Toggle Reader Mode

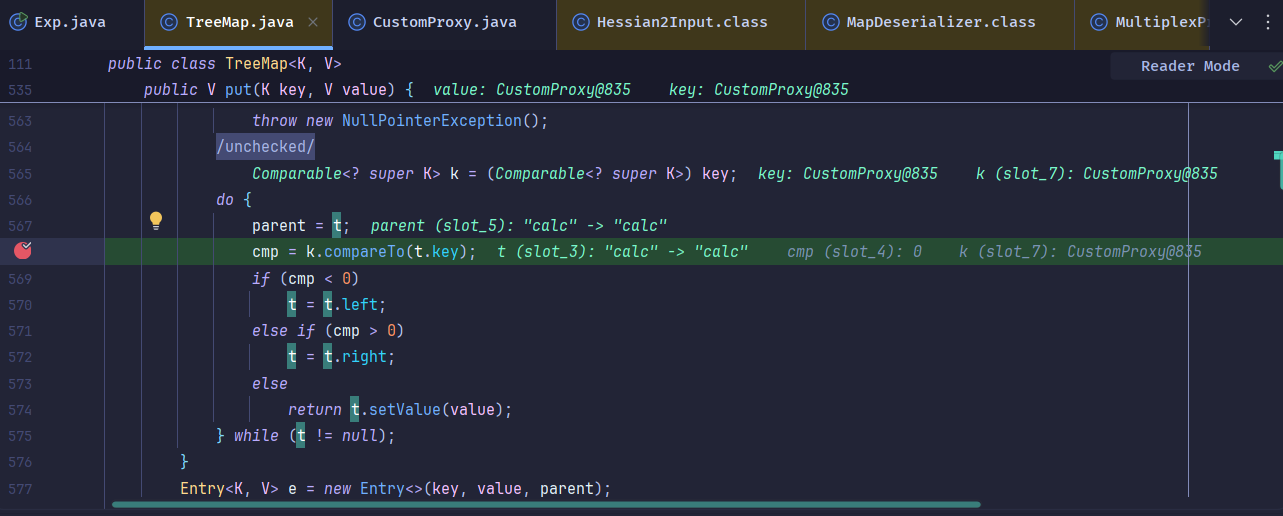coord(1189,66)
